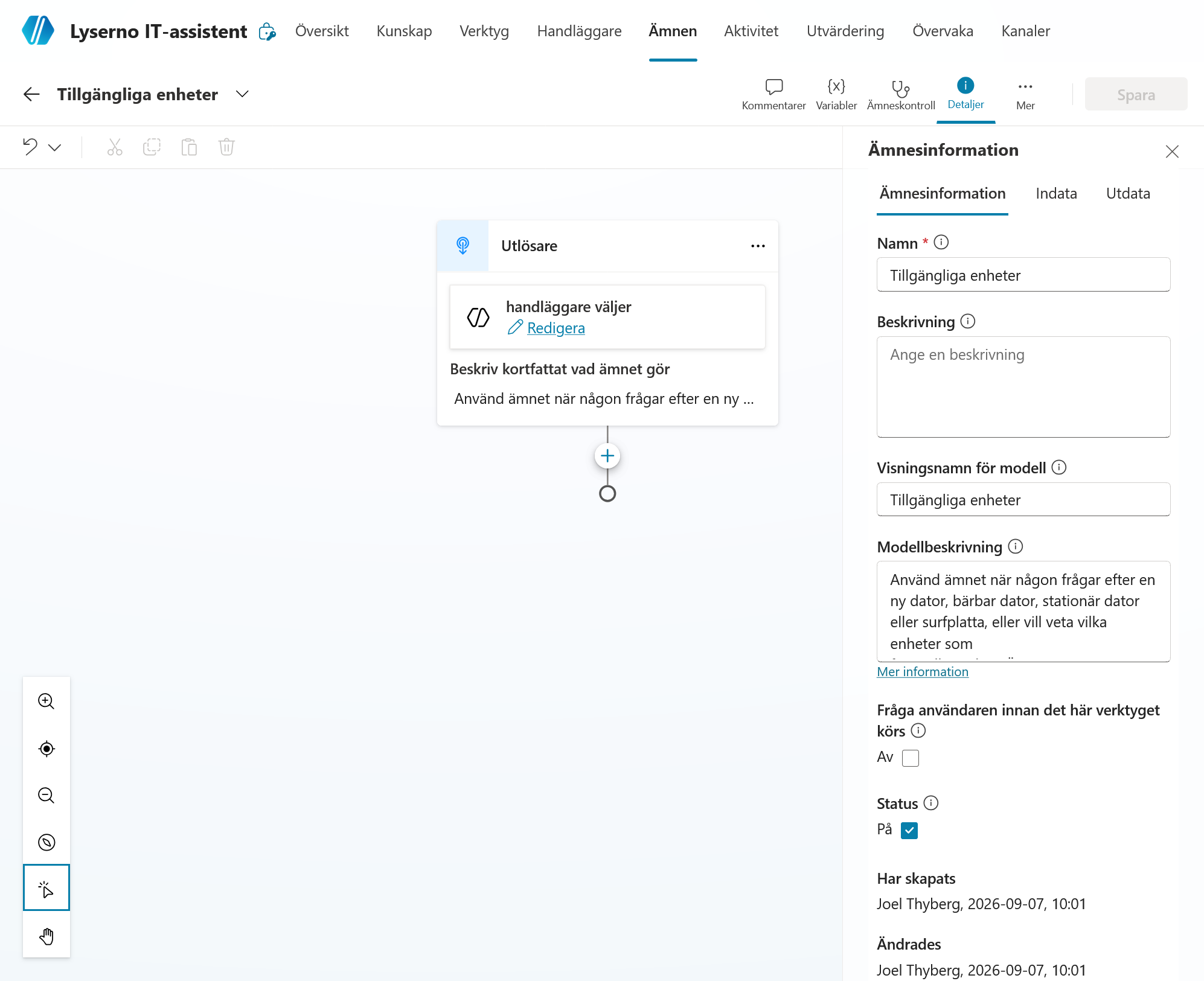This screenshot has height=981, width=1204.
Task: Click the minimap compass icon
Action: [46, 842]
